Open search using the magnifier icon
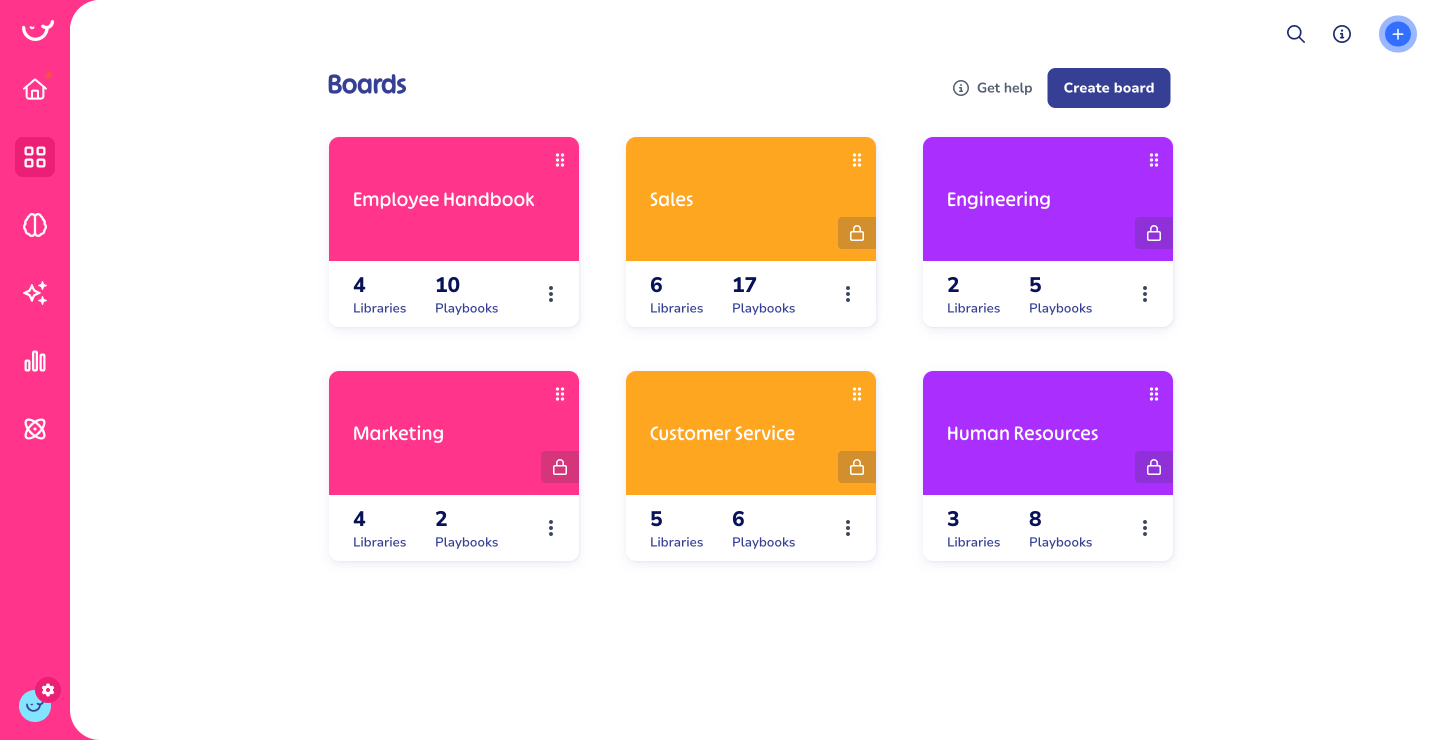 [x=1295, y=33]
